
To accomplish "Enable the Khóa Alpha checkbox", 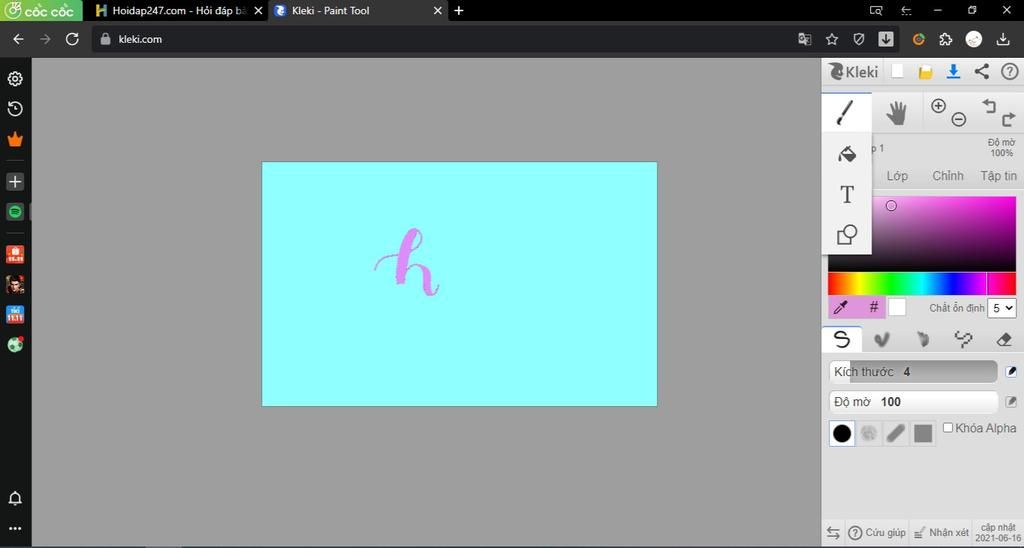I will tap(948, 428).
